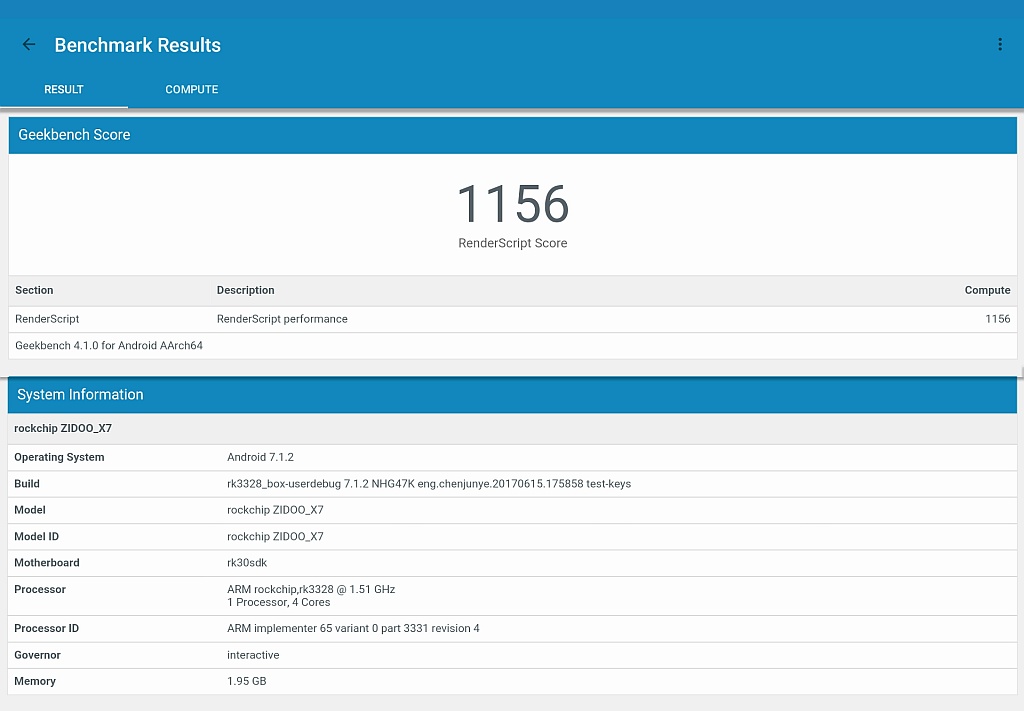This screenshot has width=1024, height=711.
Task: Select the ARM implementer 65 value
Action: click(x=353, y=629)
